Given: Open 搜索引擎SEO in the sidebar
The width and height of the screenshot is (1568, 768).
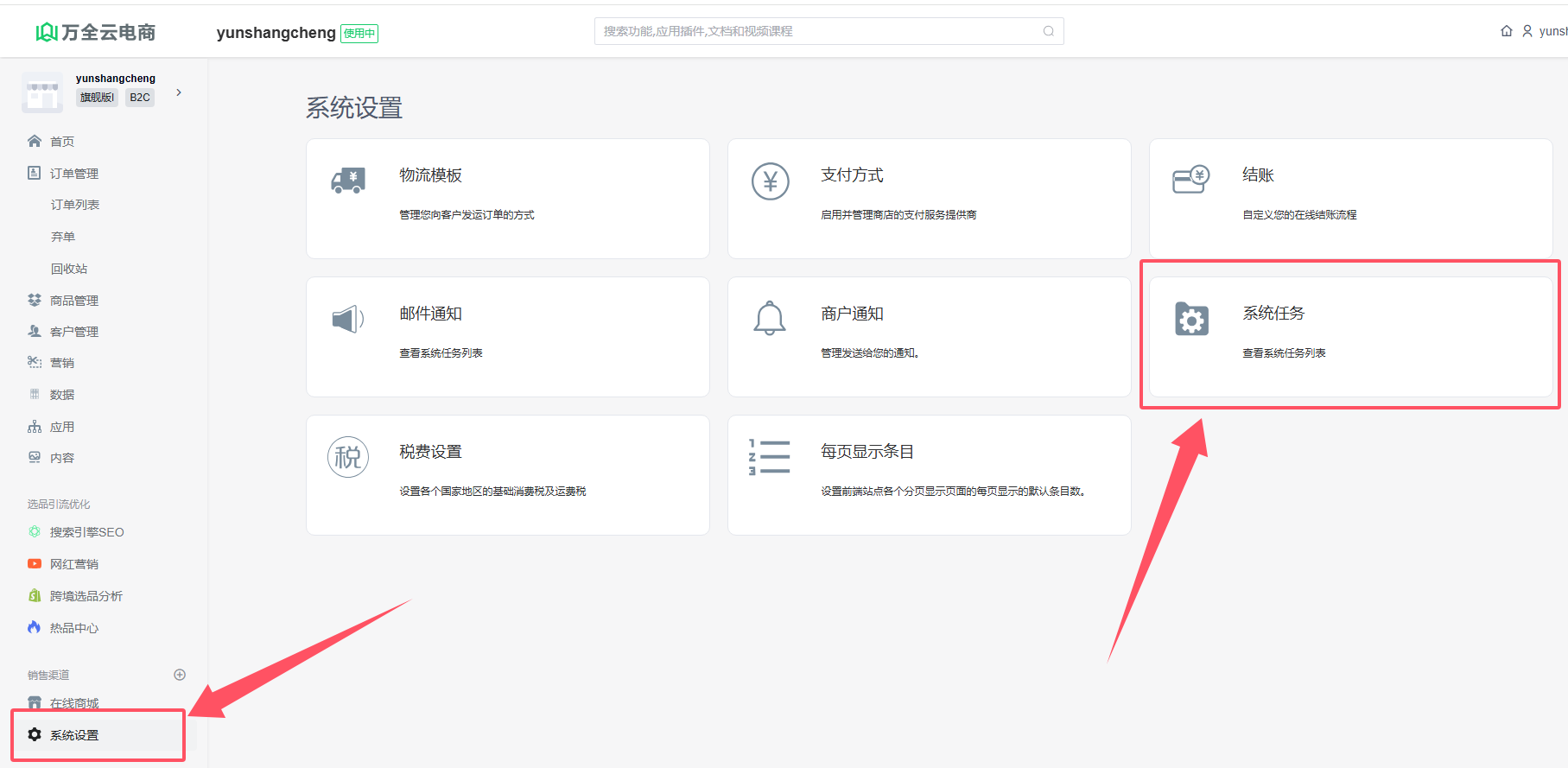Looking at the screenshot, I should click(86, 532).
